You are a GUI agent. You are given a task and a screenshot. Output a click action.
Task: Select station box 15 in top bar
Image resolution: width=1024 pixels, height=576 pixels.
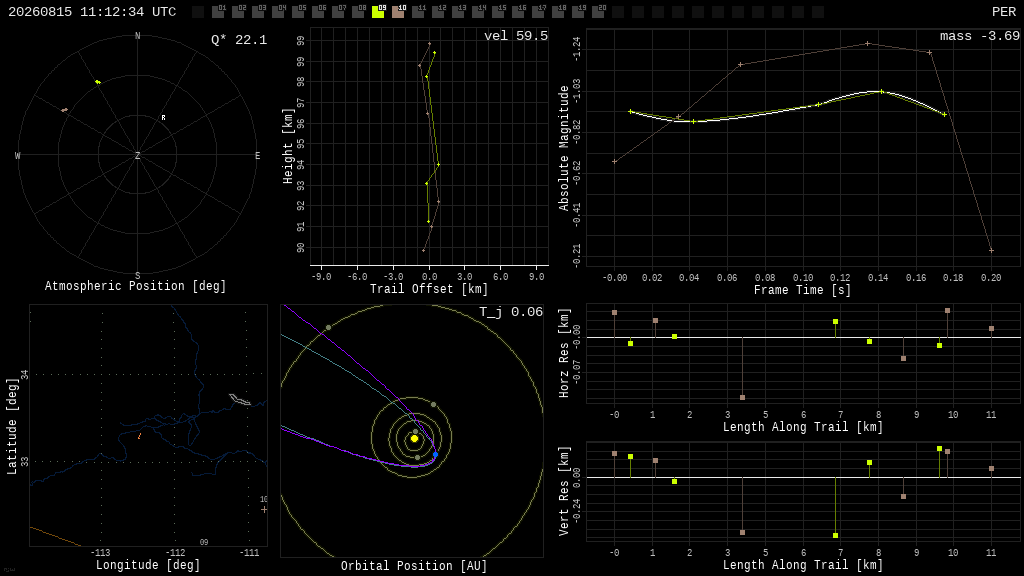(x=498, y=12)
